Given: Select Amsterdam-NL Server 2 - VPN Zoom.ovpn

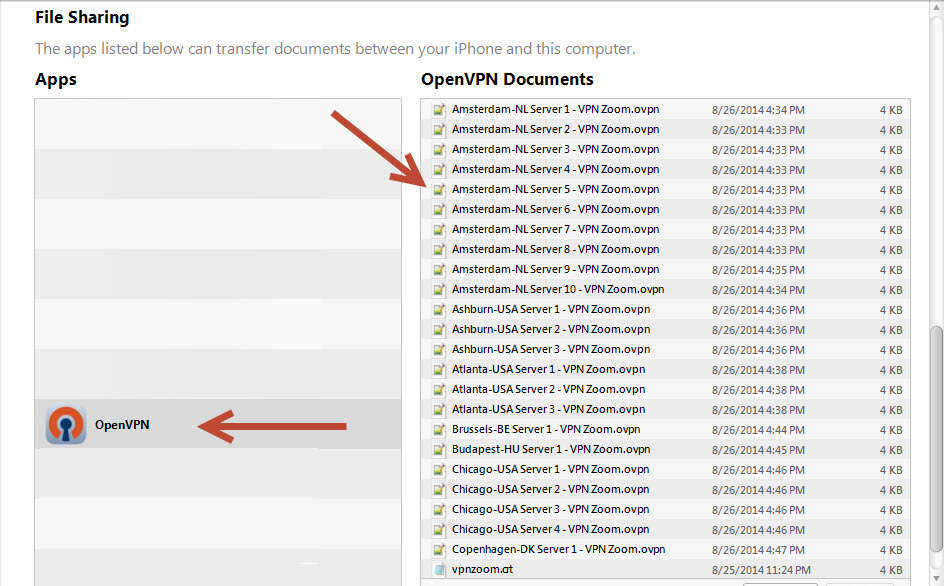Looking at the screenshot, I should [x=555, y=129].
